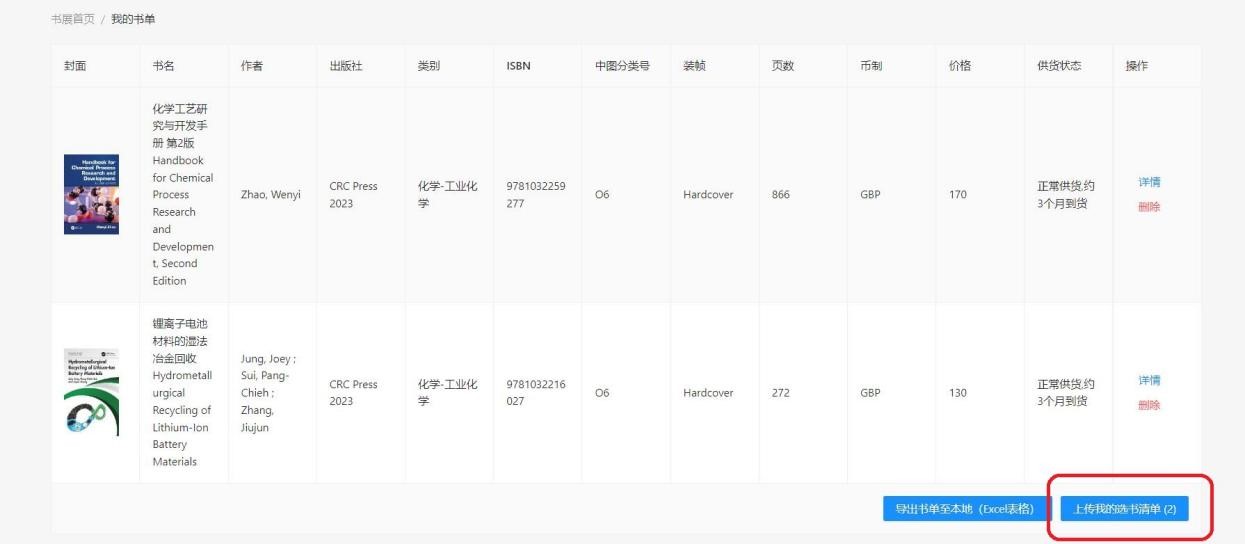Click the 书名 column header
Image resolution: width=1245 pixels, height=544 pixels.
[164, 66]
